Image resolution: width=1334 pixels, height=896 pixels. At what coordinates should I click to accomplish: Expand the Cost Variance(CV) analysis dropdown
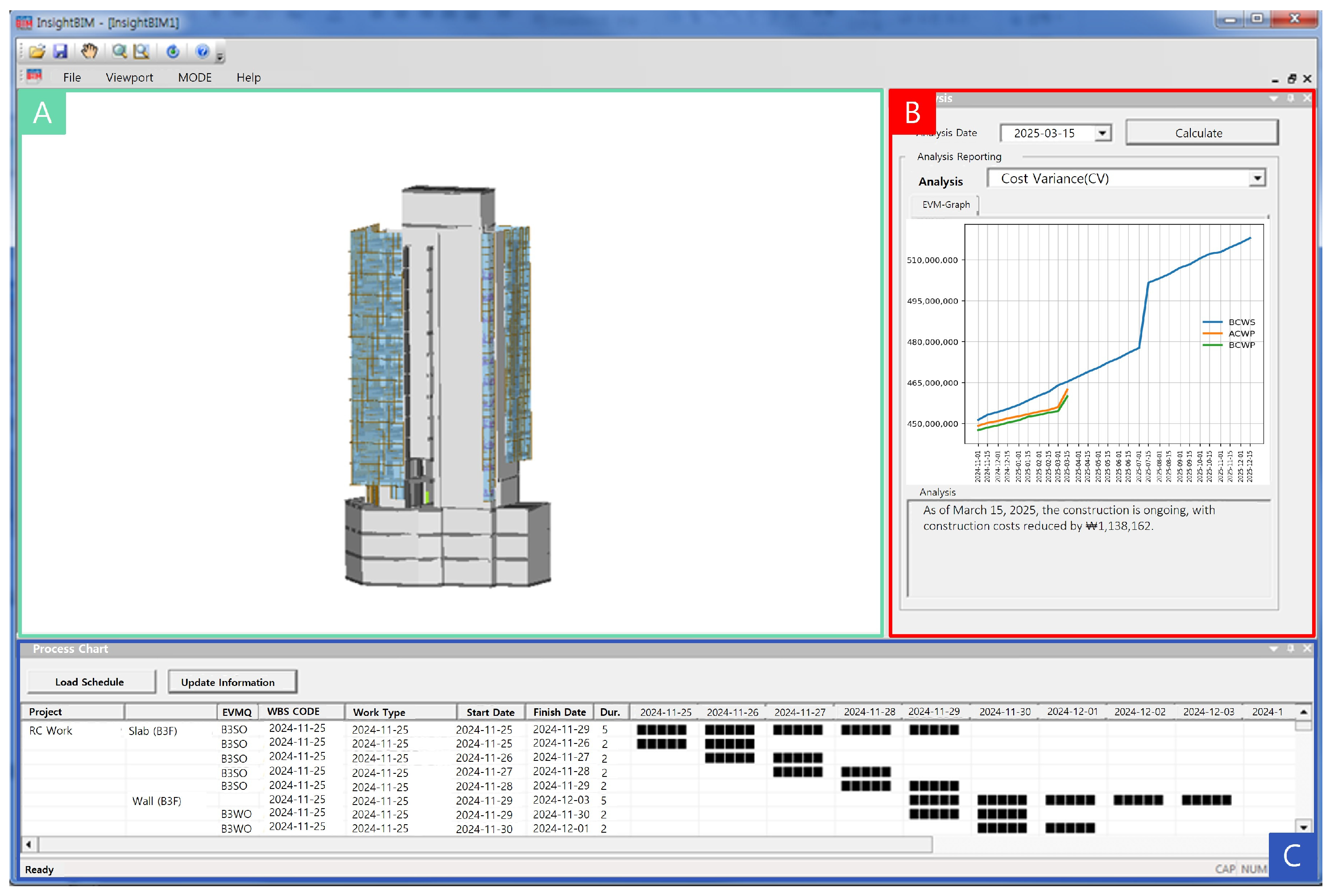1257,178
